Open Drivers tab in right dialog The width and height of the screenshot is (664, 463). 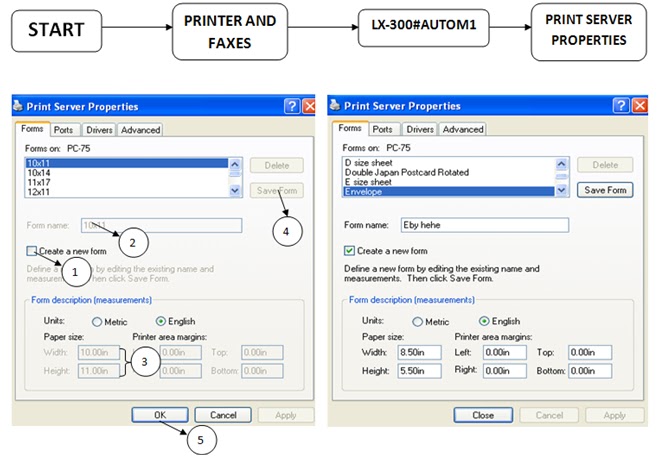(420, 129)
